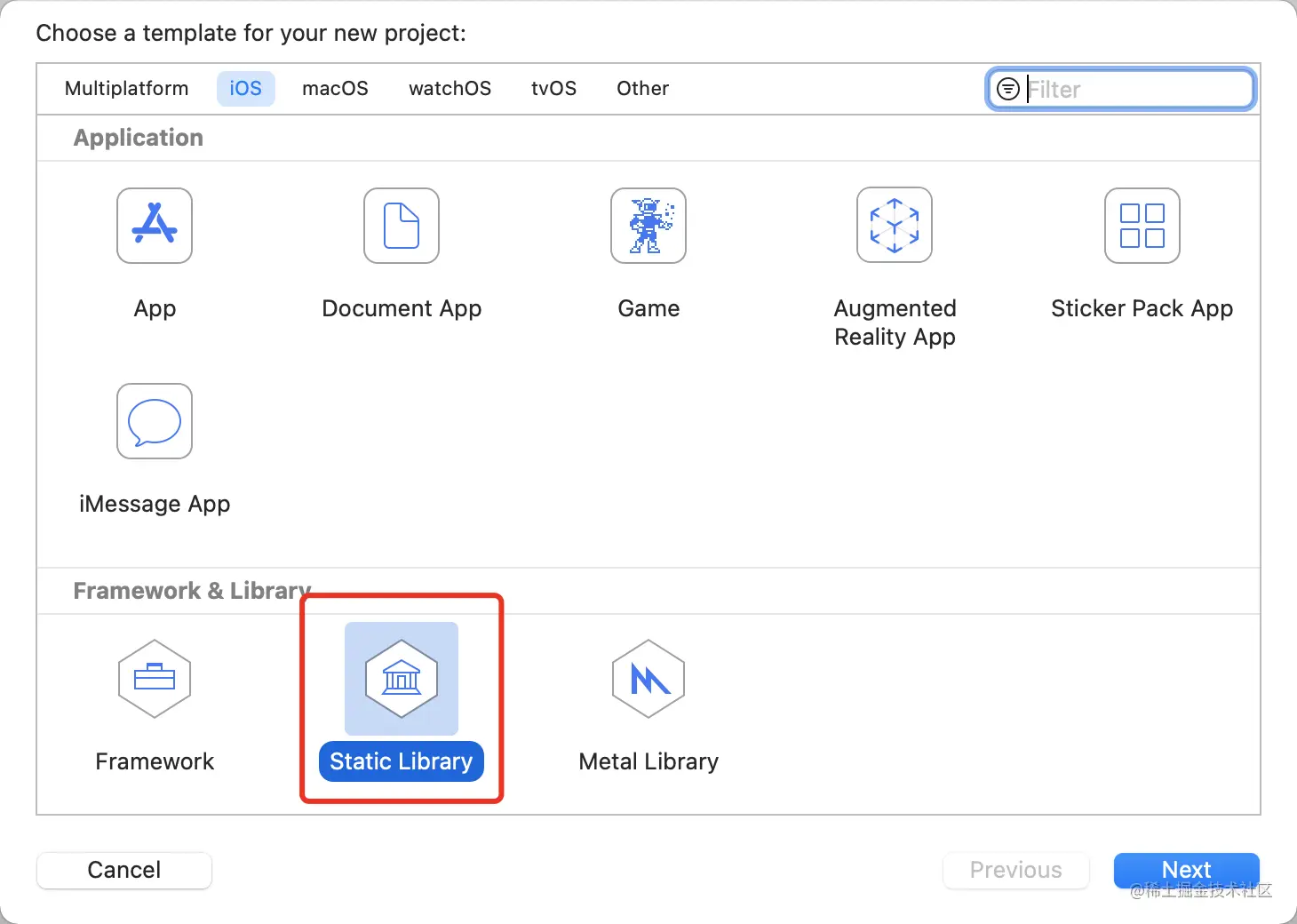Switch to the Multiplatform tab
The width and height of the screenshot is (1297, 924).
[x=127, y=89]
